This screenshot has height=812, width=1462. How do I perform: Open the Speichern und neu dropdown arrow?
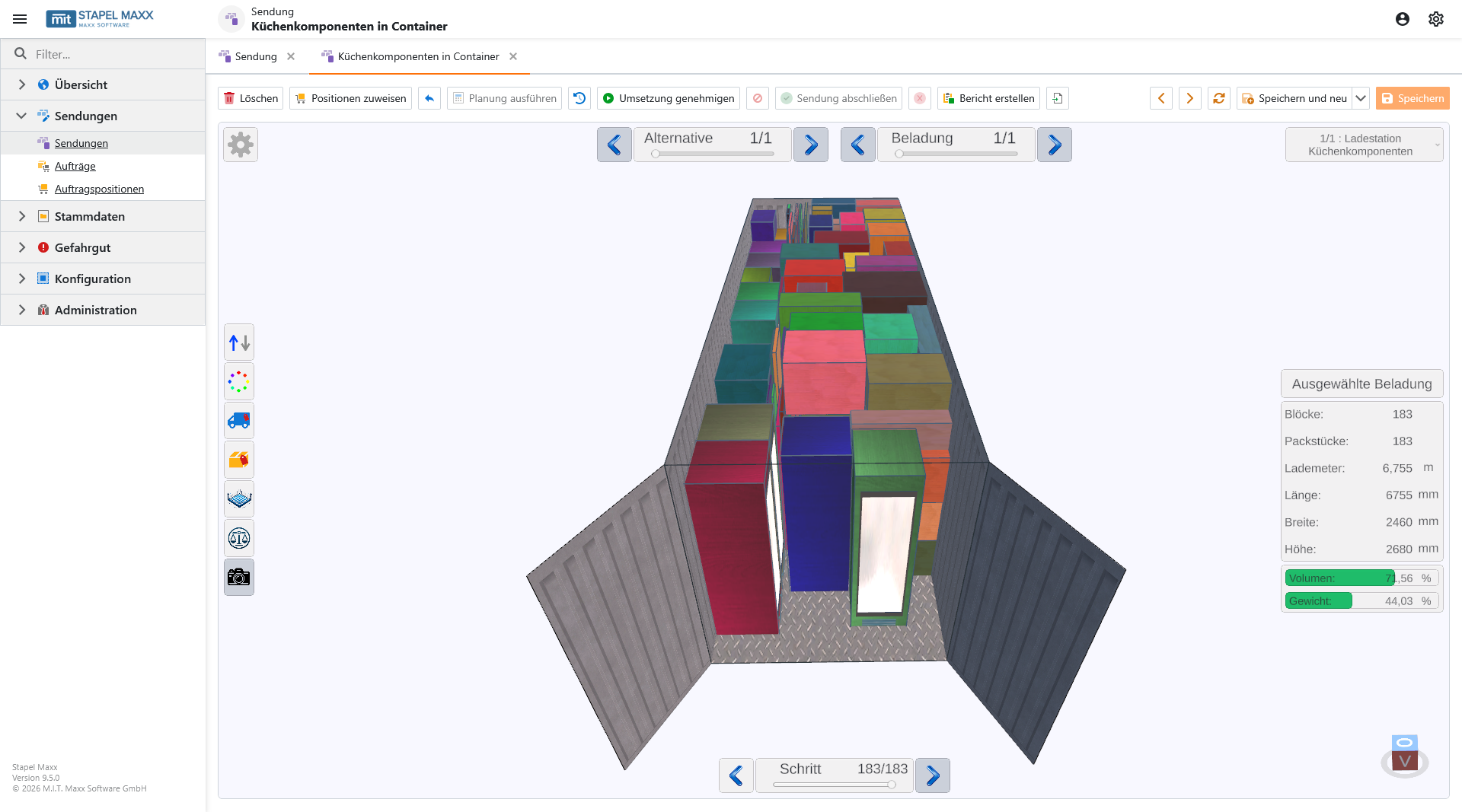point(1361,98)
